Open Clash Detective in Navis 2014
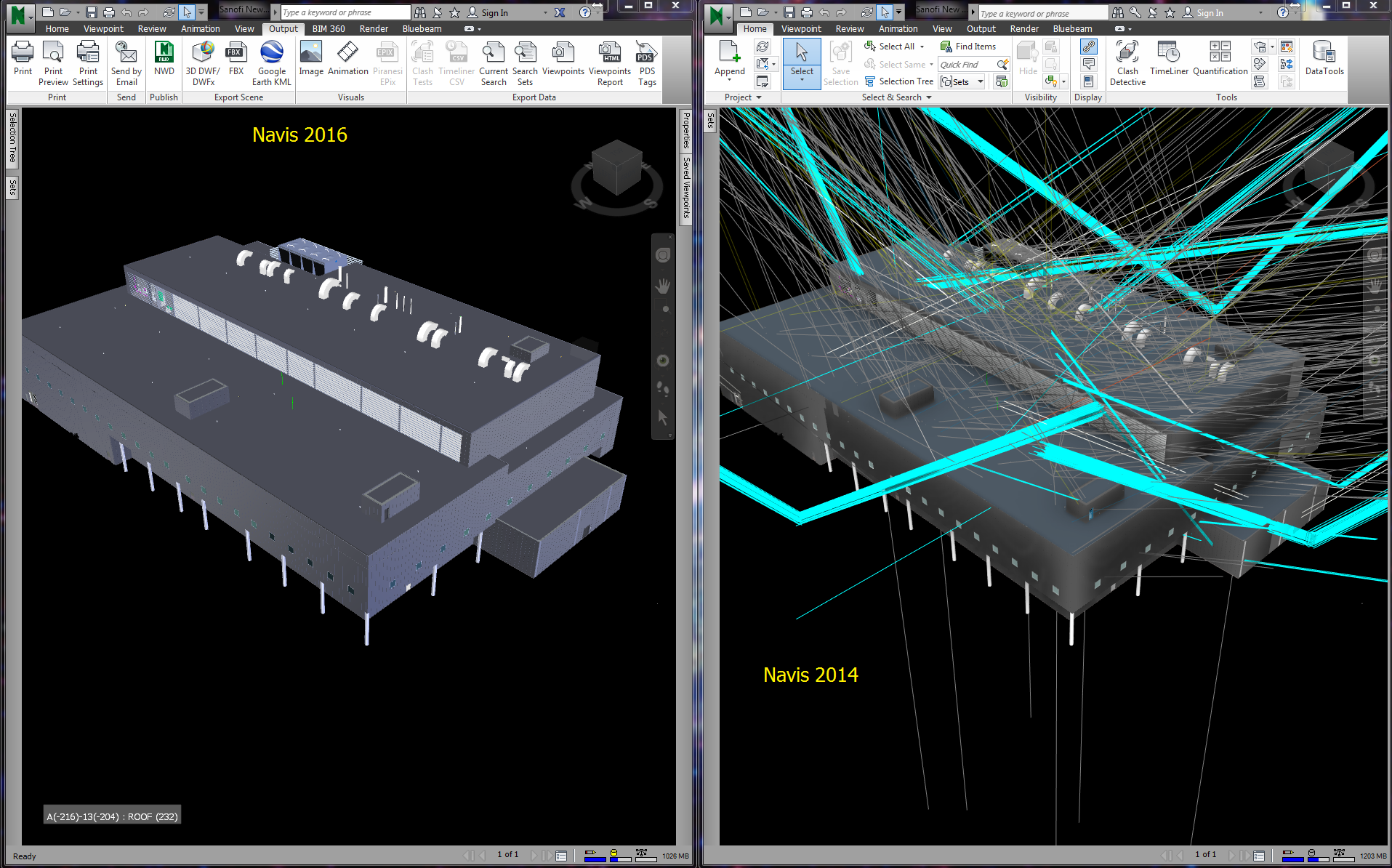 click(1127, 63)
